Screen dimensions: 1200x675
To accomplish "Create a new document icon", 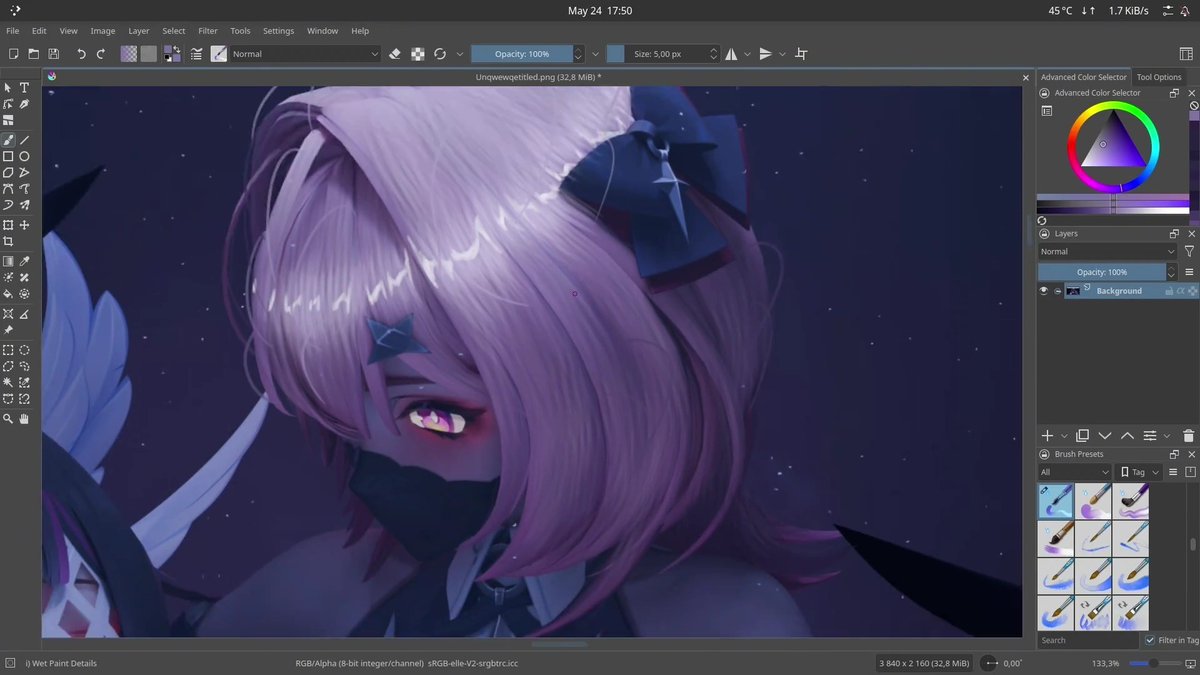I will [13, 54].
